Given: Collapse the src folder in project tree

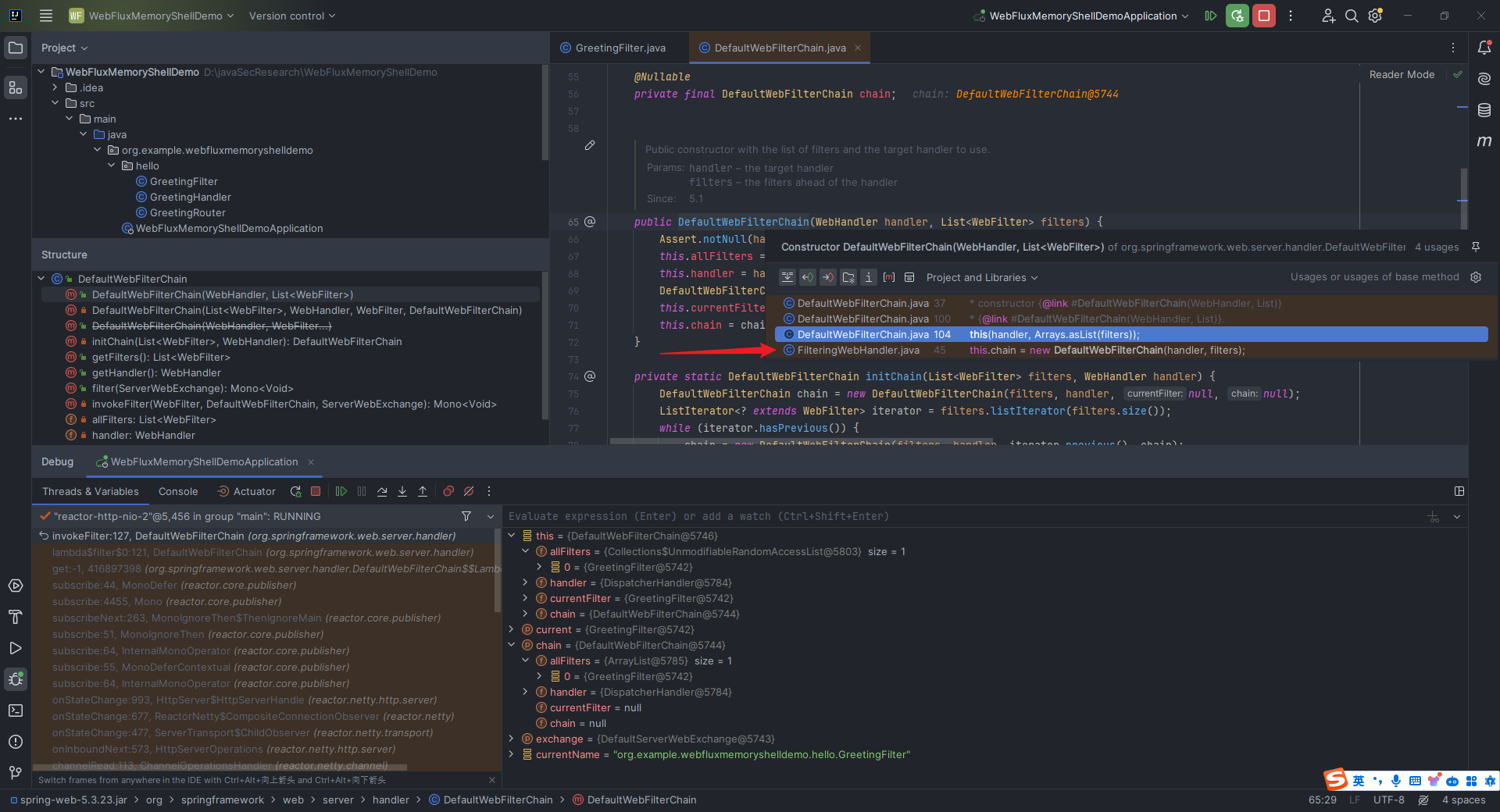Looking at the screenshot, I should click(x=55, y=103).
